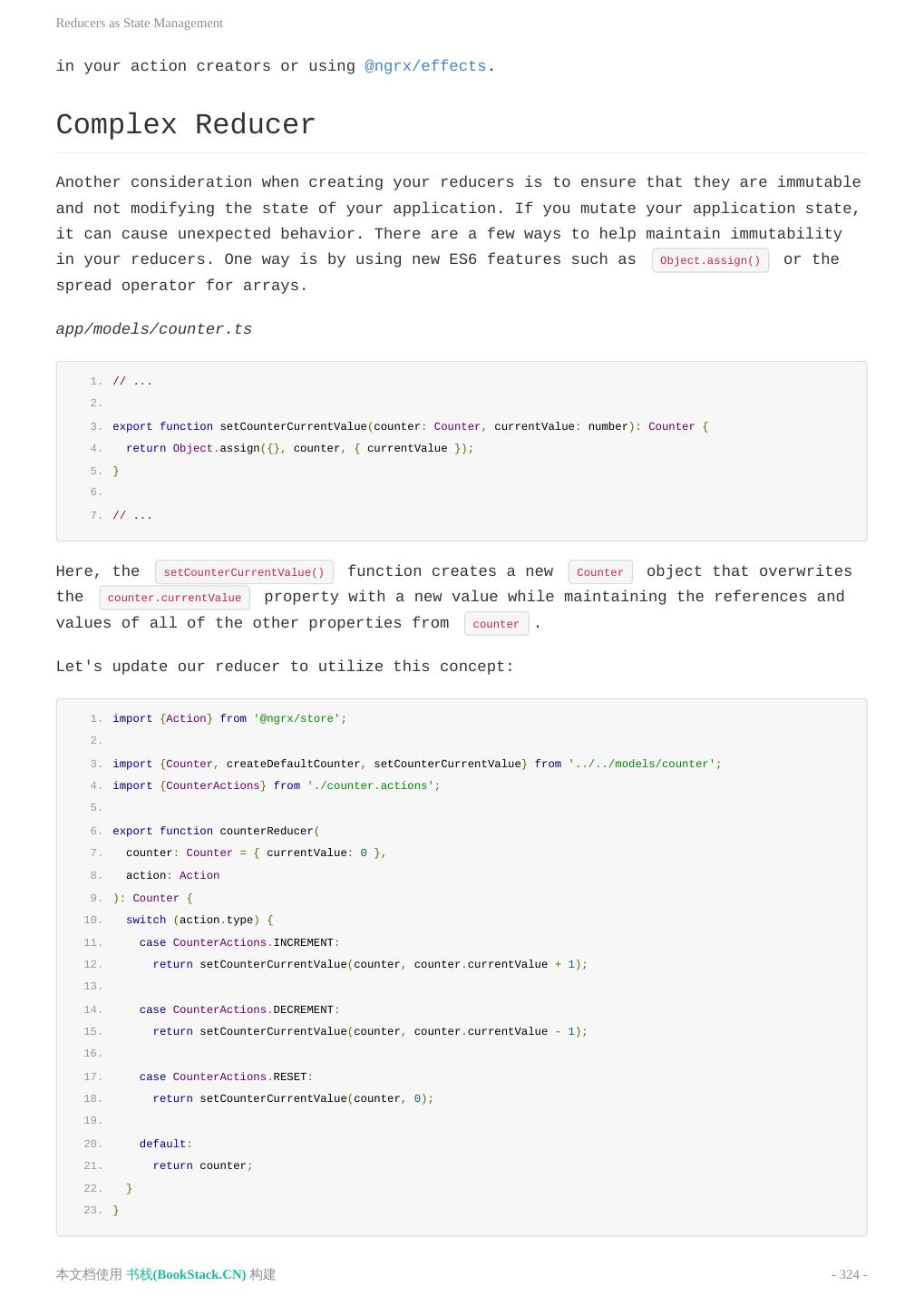The width and height of the screenshot is (924, 1306).
Task: Click the lowercase counter inline code tag
Action: 496,624
